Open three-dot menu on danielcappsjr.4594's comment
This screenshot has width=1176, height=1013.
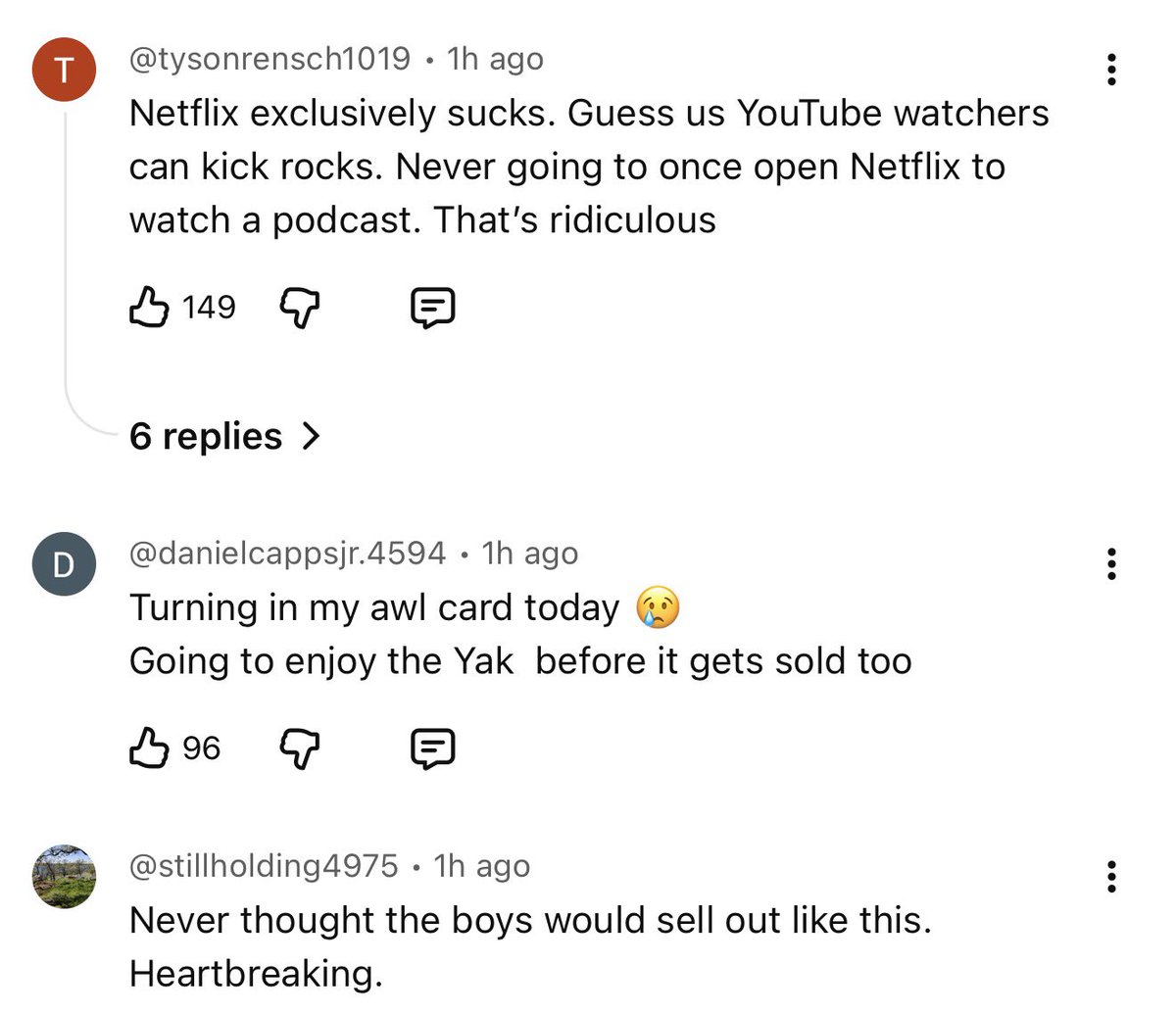pos(1111,564)
